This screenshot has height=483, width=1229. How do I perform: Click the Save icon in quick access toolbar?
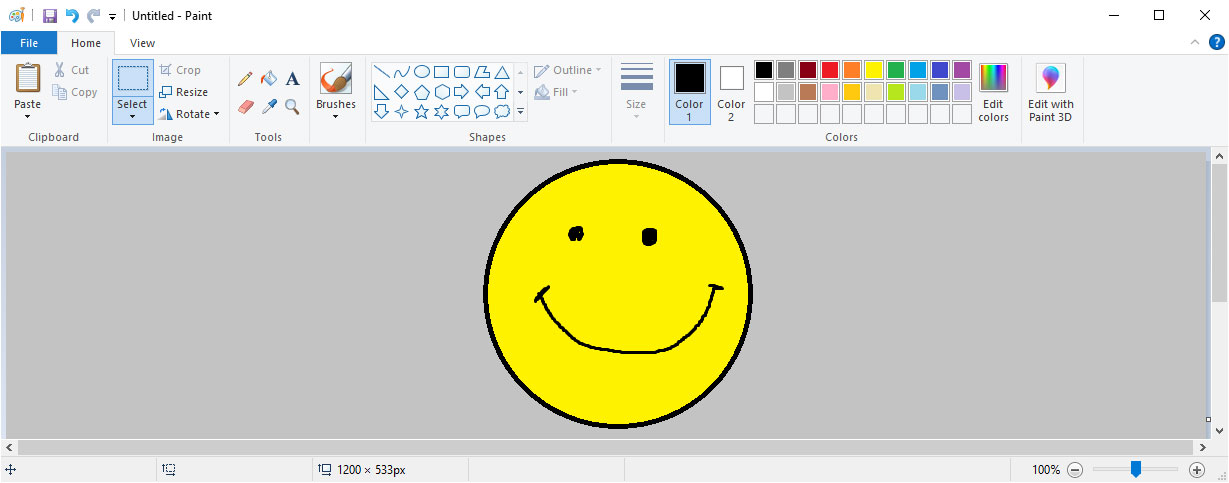(50, 16)
